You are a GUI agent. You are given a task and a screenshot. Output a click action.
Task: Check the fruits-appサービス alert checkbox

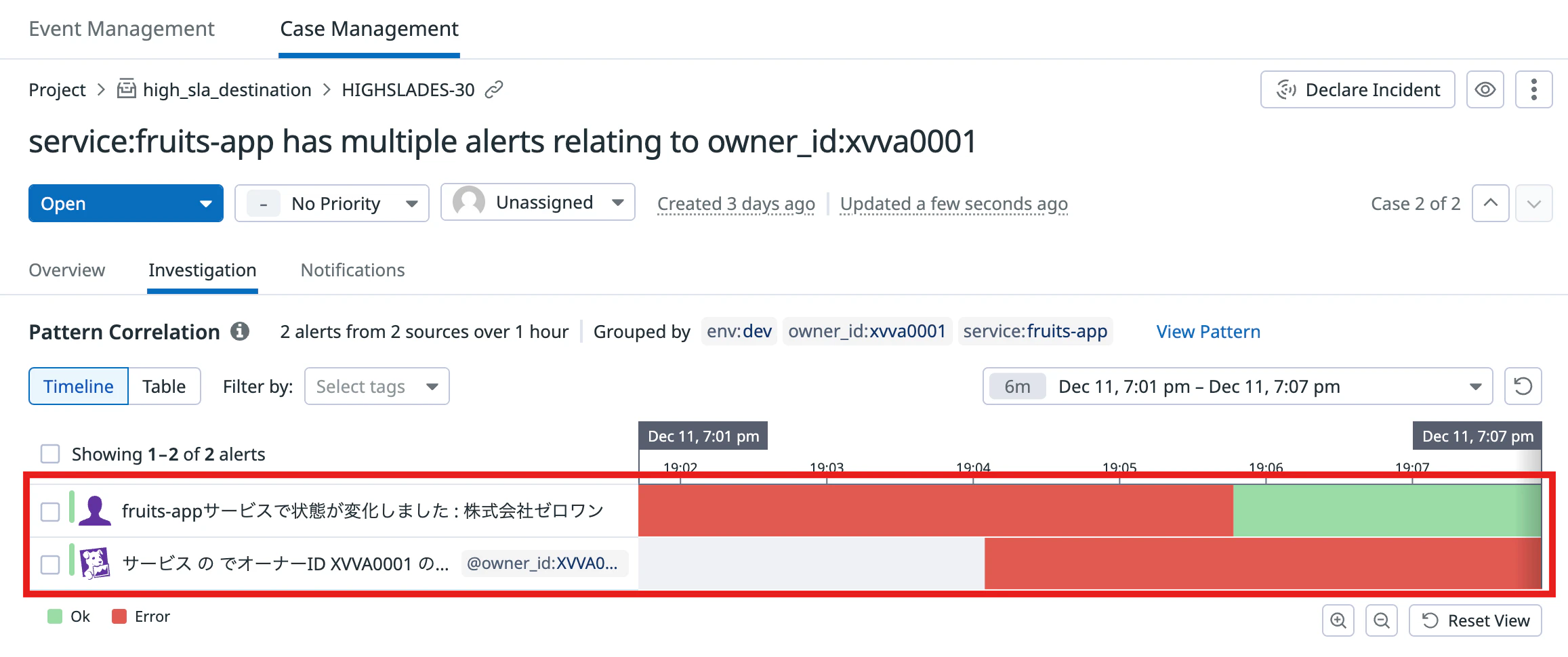[50, 511]
